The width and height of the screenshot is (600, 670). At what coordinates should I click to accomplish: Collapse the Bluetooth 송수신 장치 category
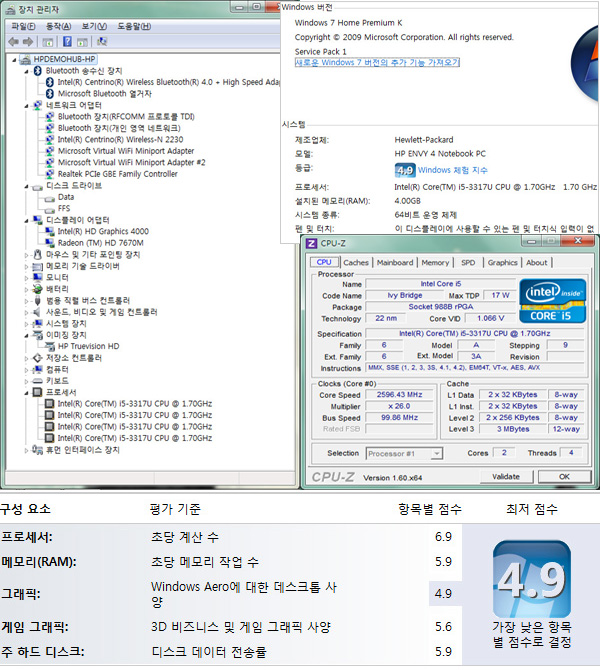26,71
